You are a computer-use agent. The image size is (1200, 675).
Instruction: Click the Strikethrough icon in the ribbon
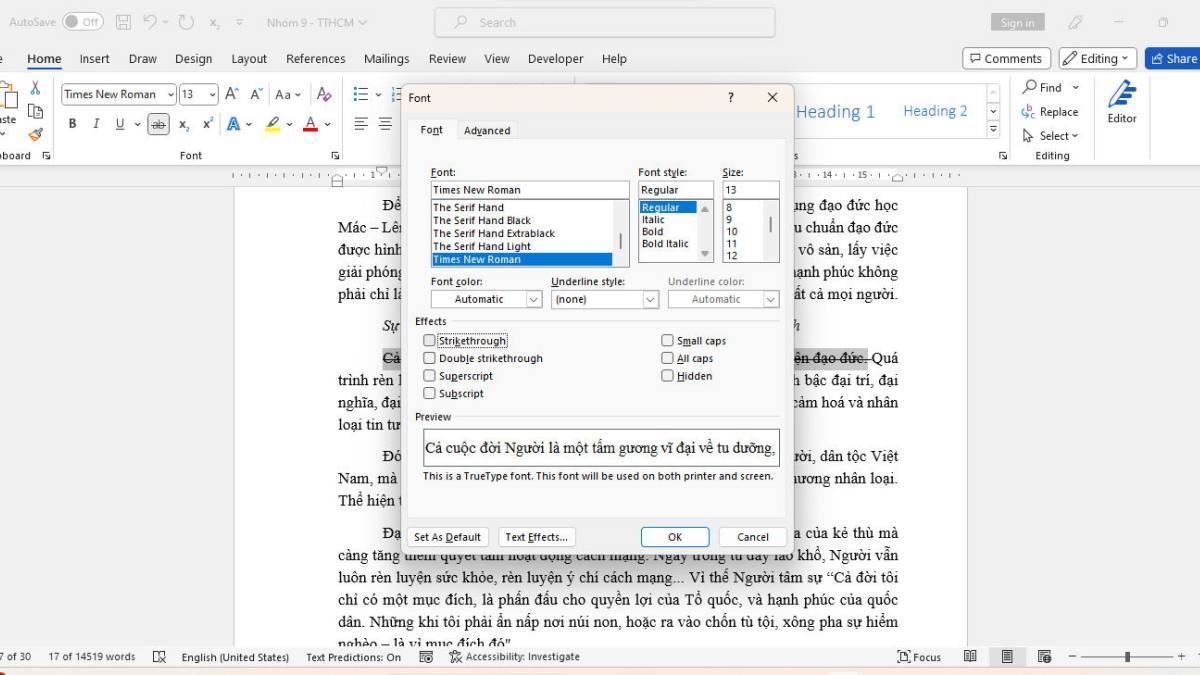pyautogui.click(x=158, y=123)
